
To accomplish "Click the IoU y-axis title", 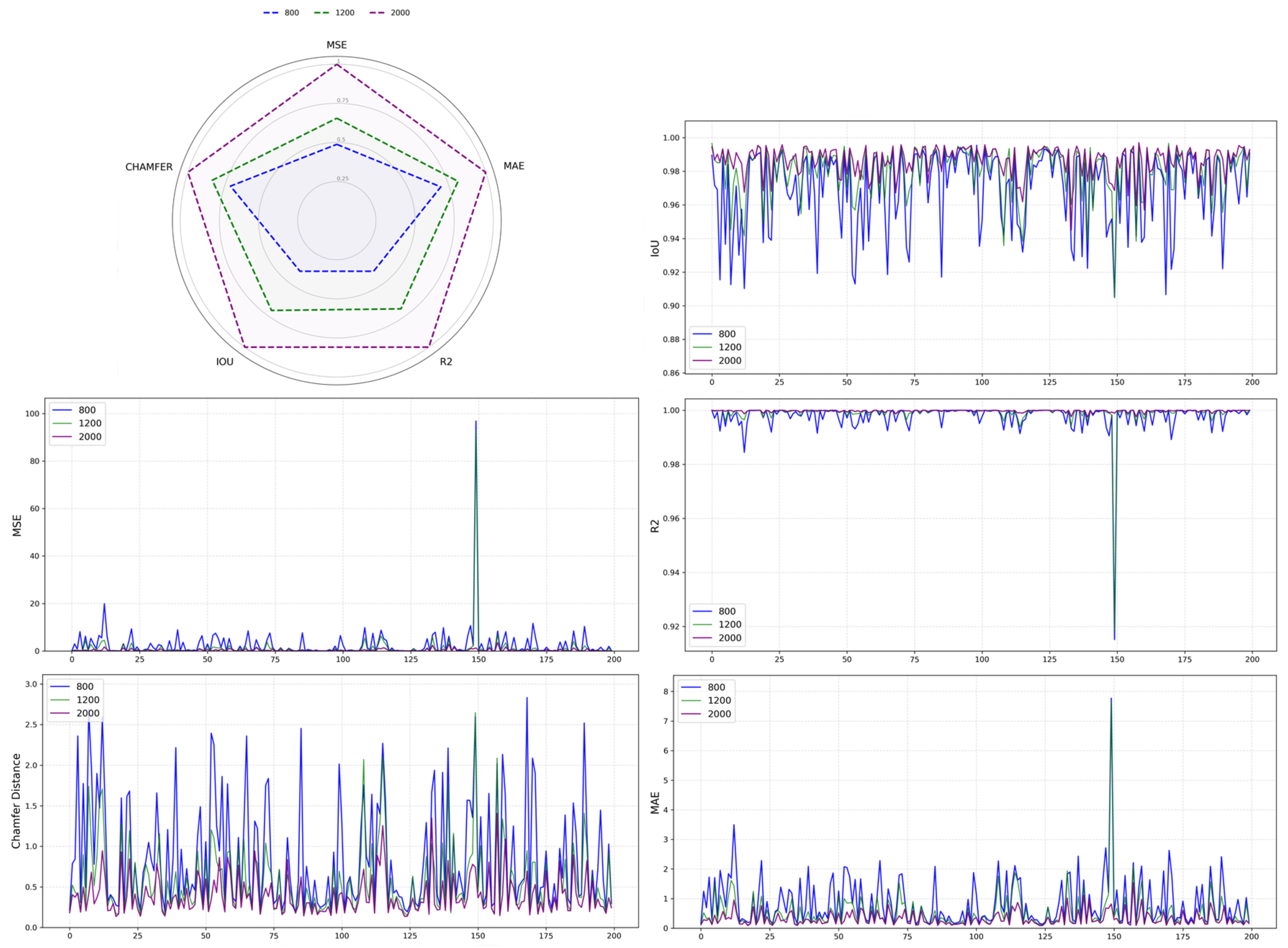I will (x=655, y=248).
